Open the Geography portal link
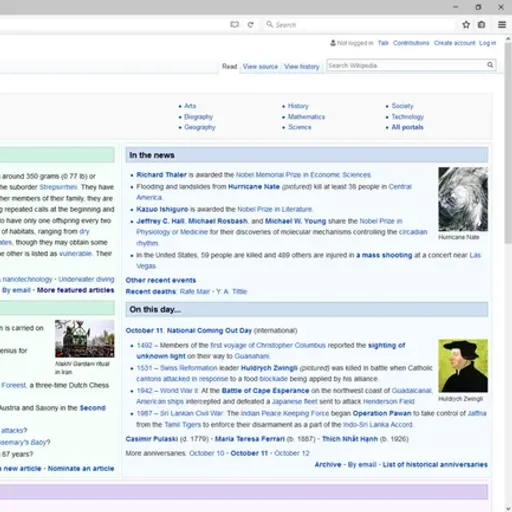Screen dimensions: 512x512 click(x=200, y=127)
